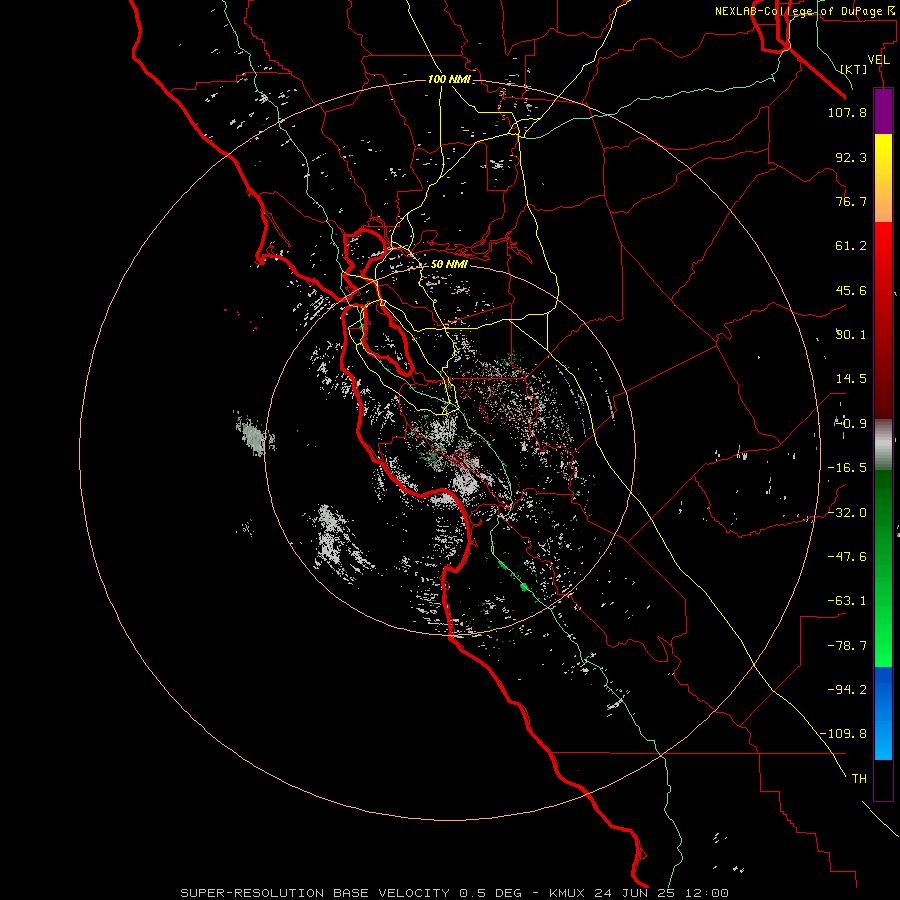The image size is (900, 900).
Task: Select the 14.5 velocity scale value
Action: click(851, 379)
